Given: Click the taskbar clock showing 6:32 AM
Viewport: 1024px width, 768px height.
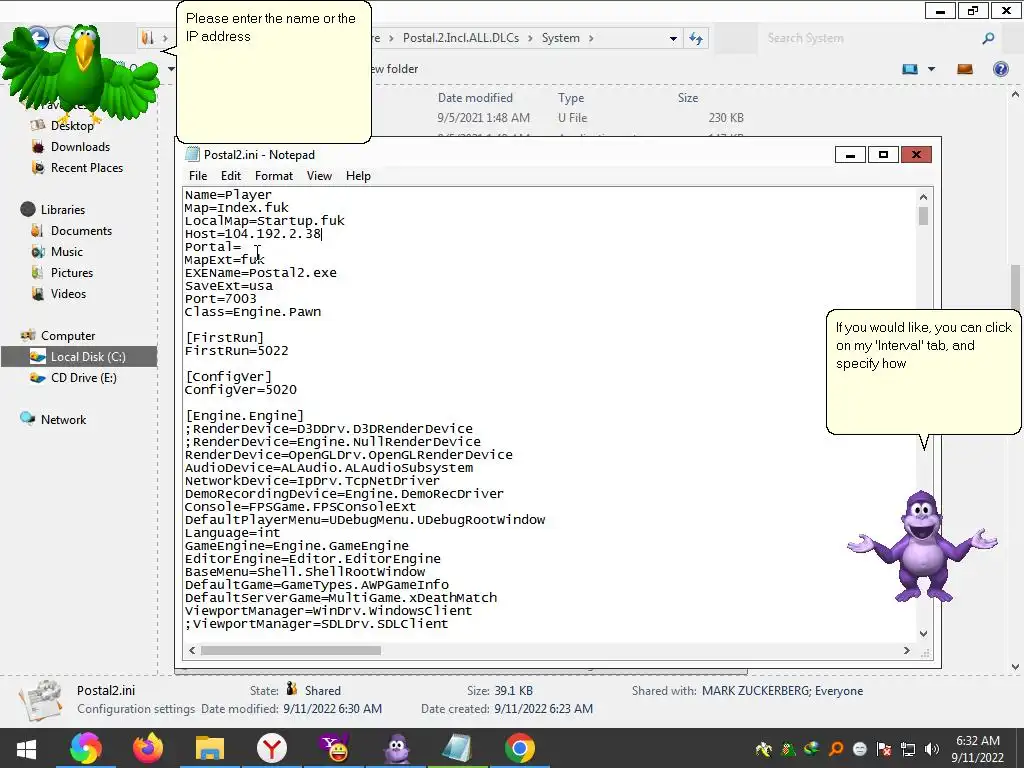Looking at the screenshot, I should click(x=977, y=749).
